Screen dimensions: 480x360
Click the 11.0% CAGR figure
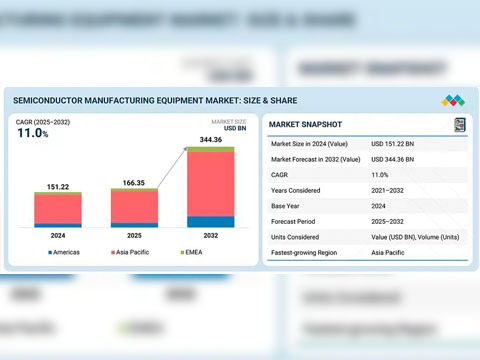pos(33,133)
